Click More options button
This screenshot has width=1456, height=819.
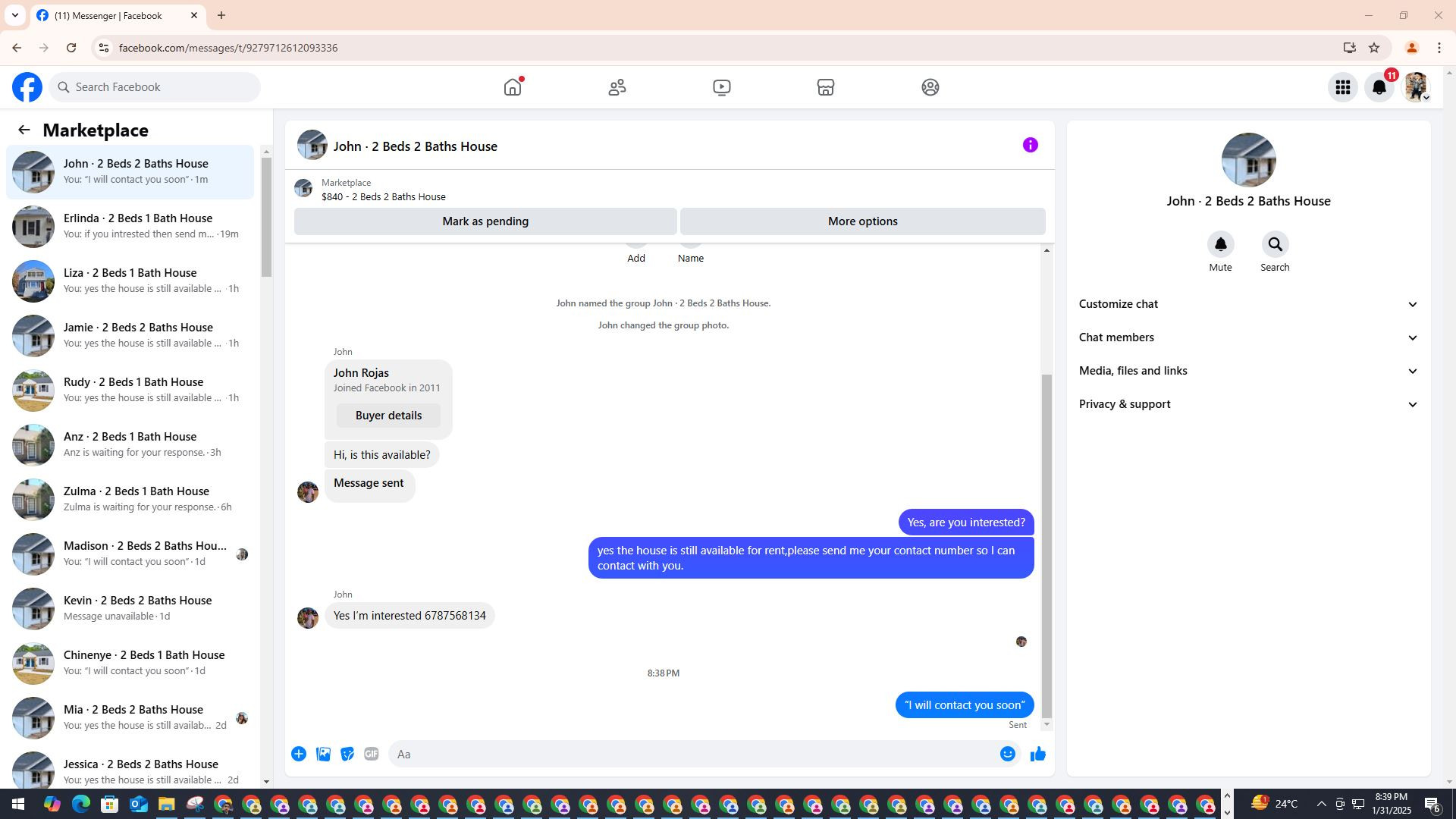pos(862,221)
